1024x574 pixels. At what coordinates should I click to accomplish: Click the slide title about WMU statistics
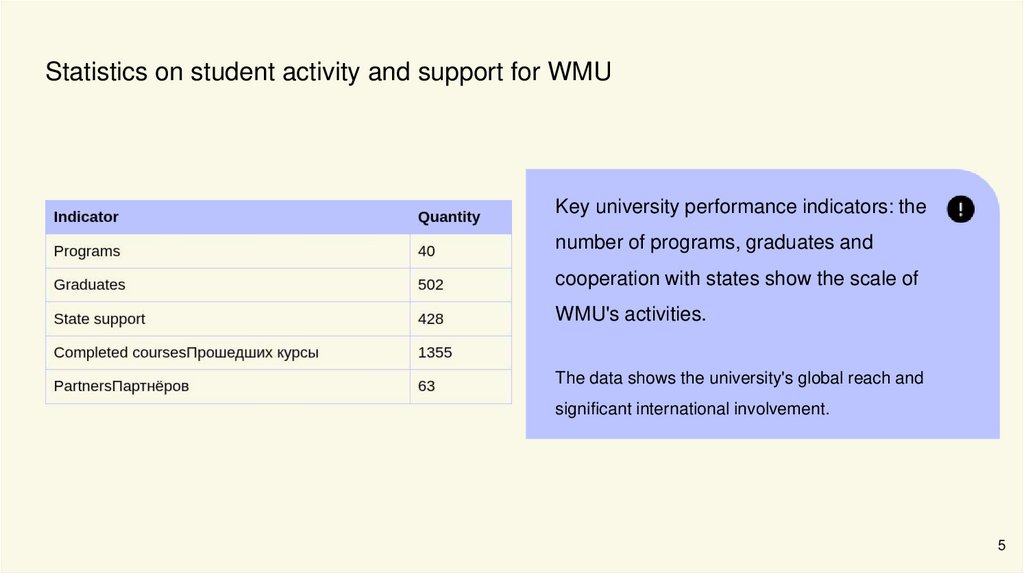[x=328, y=73]
